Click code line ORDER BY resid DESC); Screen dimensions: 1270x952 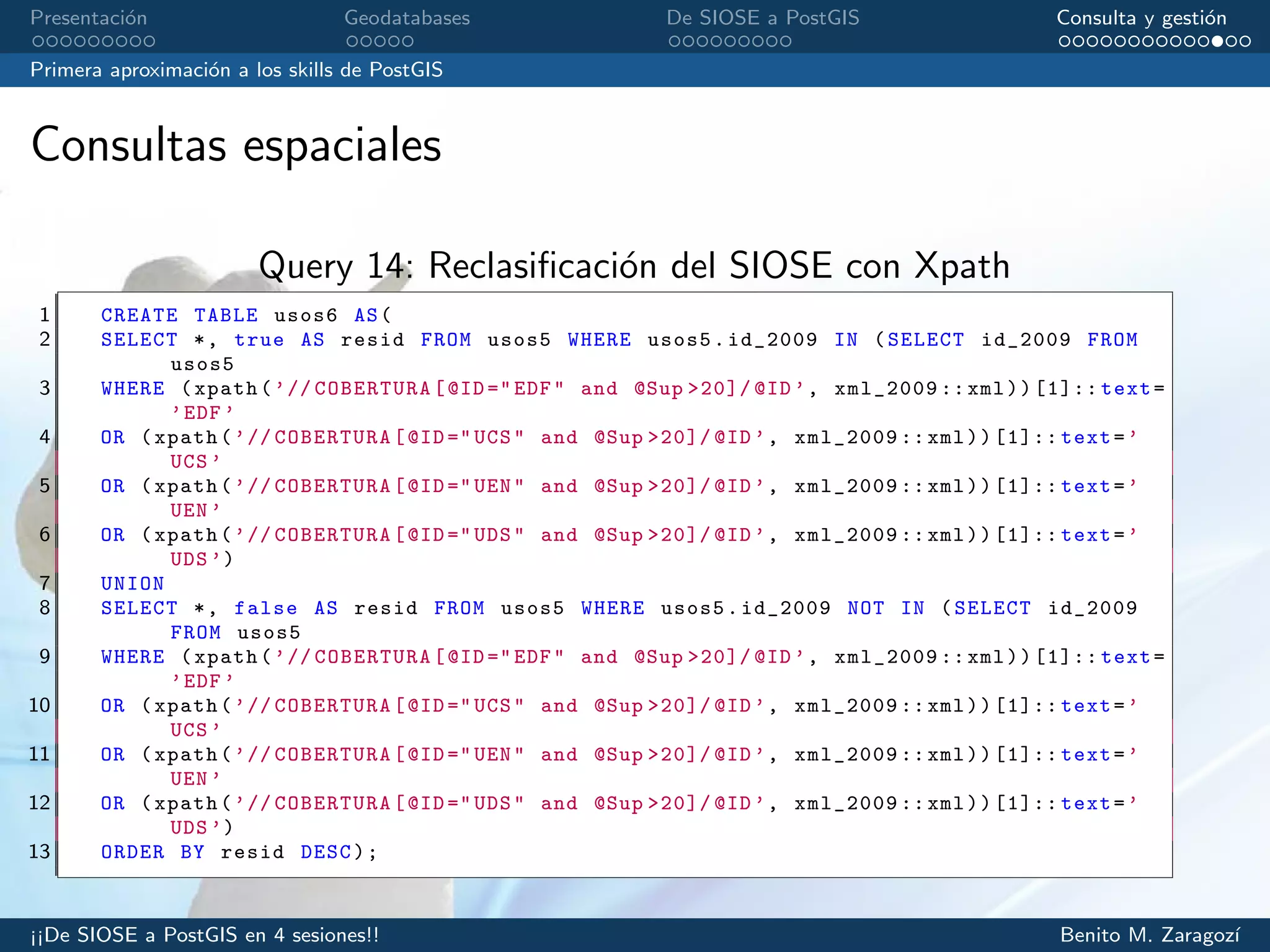239,852
